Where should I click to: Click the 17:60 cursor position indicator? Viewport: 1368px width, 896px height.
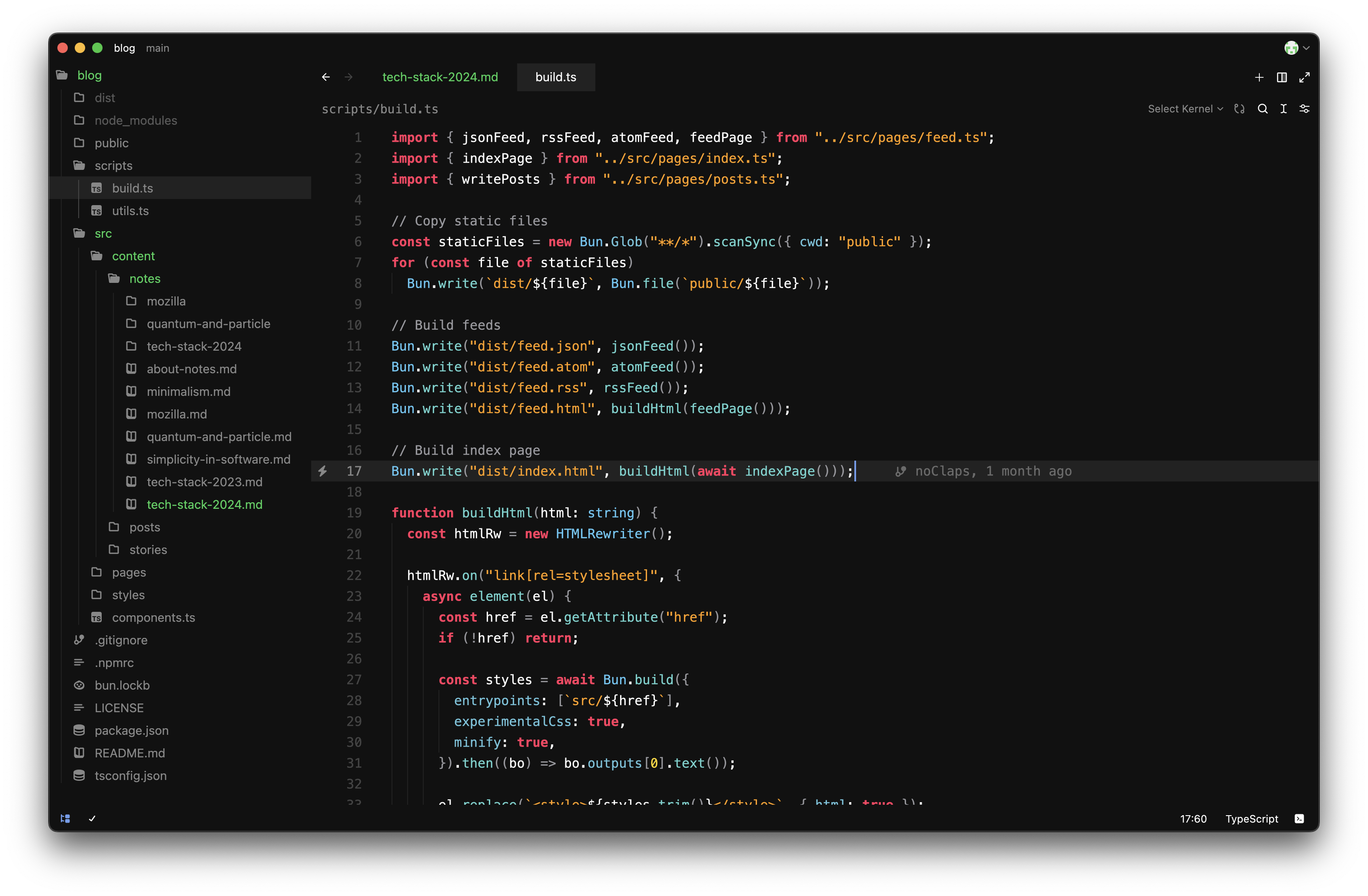click(1193, 818)
